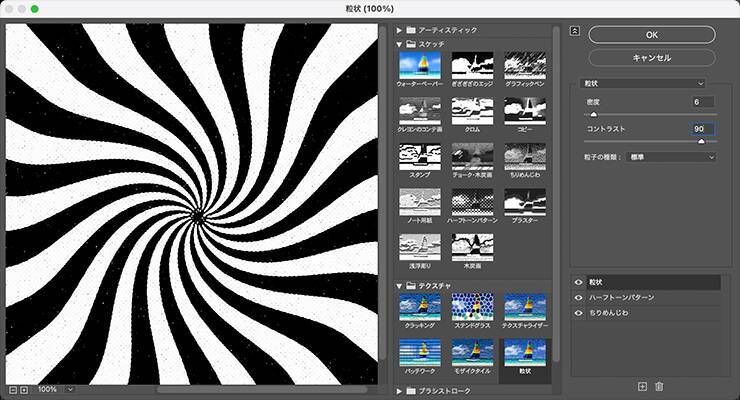The image size is (740, 400).
Task: Expand the アーティスティック filter folder
Action: tap(399, 30)
